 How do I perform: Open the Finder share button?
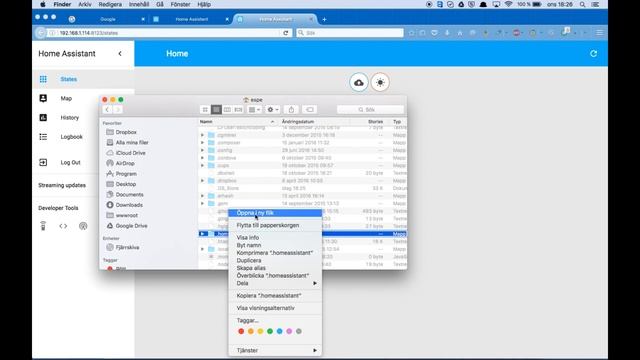point(291,109)
